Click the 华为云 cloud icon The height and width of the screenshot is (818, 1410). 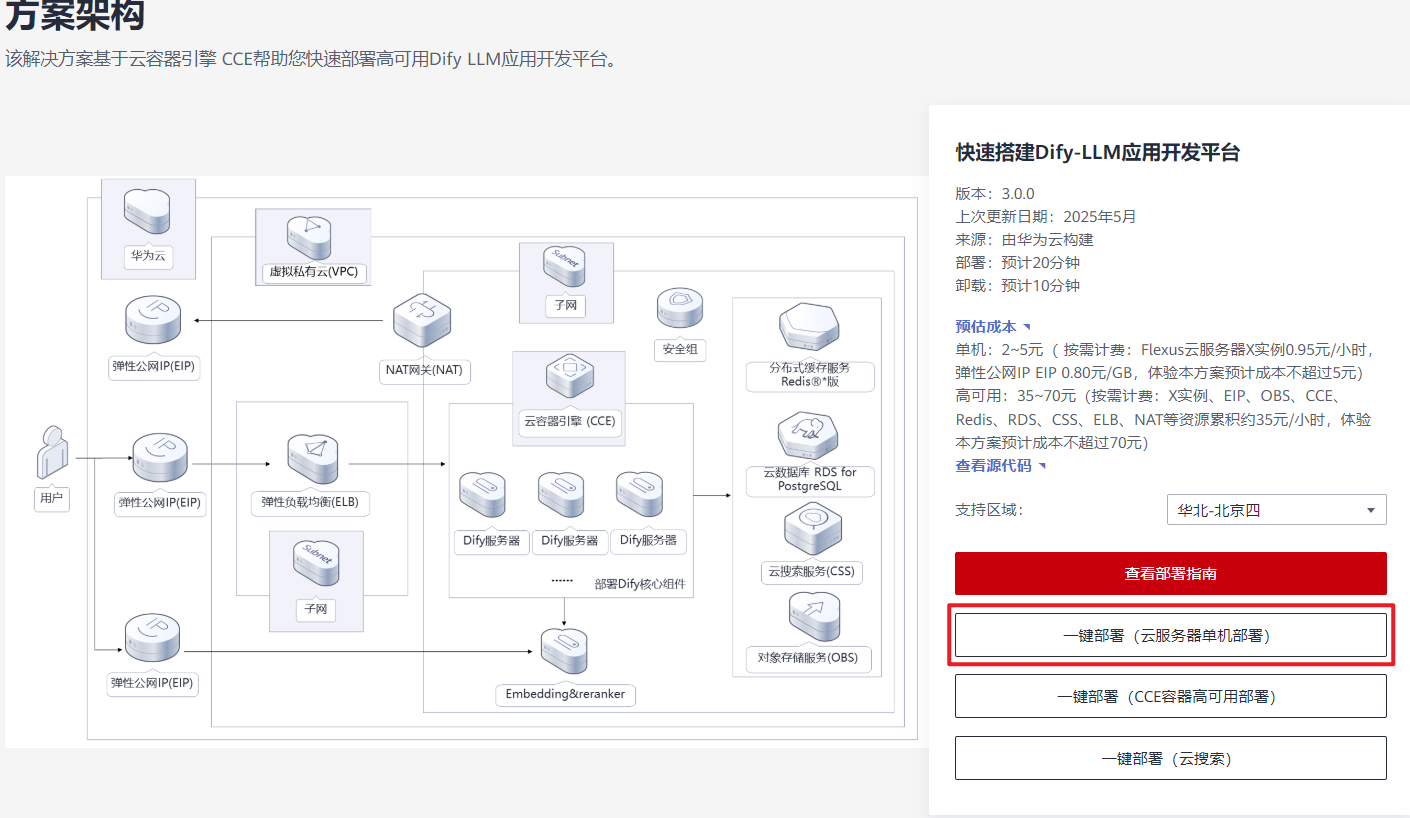click(147, 212)
